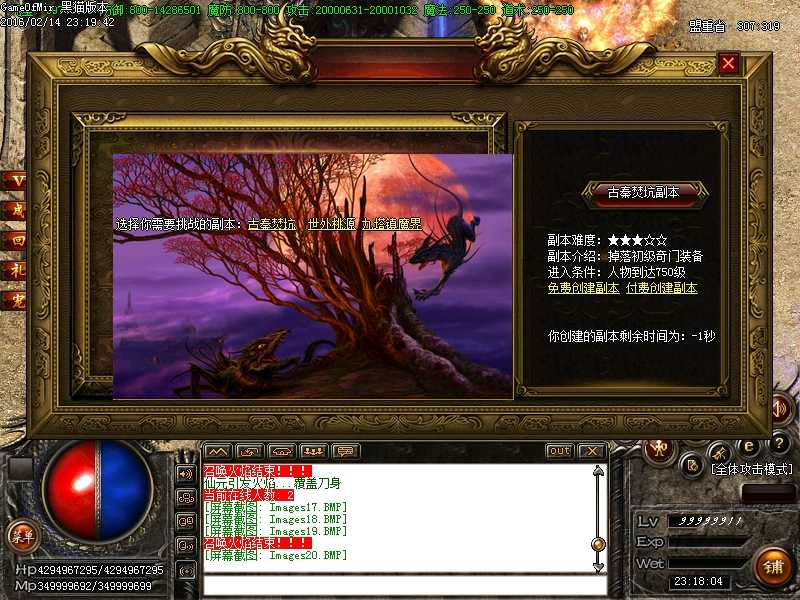This screenshot has height=600, width=800.
Task: Click the sound speaker round icon at right edge
Action: (781, 409)
